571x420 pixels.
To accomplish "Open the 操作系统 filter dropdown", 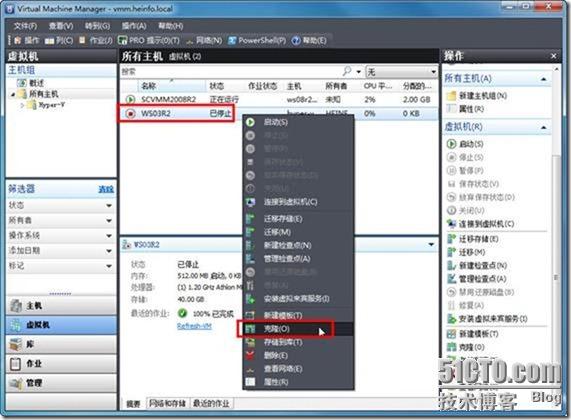I will pyautogui.click(x=109, y=236).
